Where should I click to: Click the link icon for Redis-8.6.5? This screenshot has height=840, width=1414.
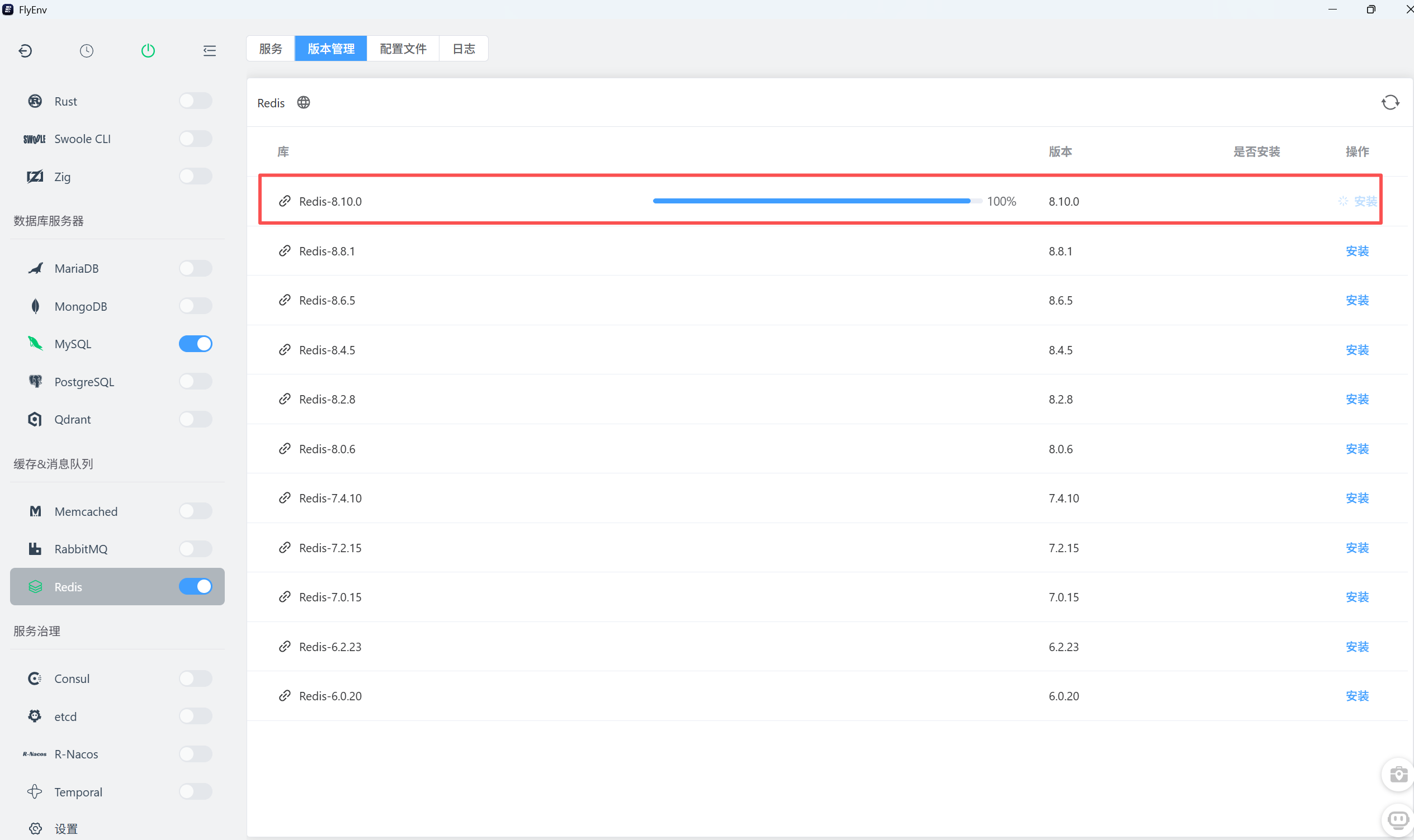coord(285,300)
